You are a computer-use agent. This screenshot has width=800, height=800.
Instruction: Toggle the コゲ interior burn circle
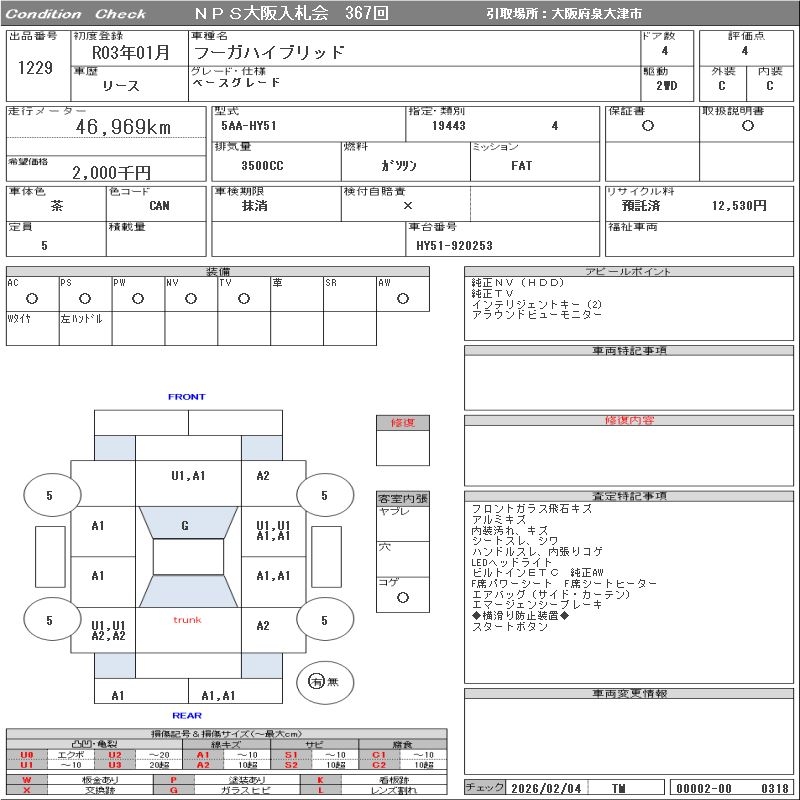point(402,597)
